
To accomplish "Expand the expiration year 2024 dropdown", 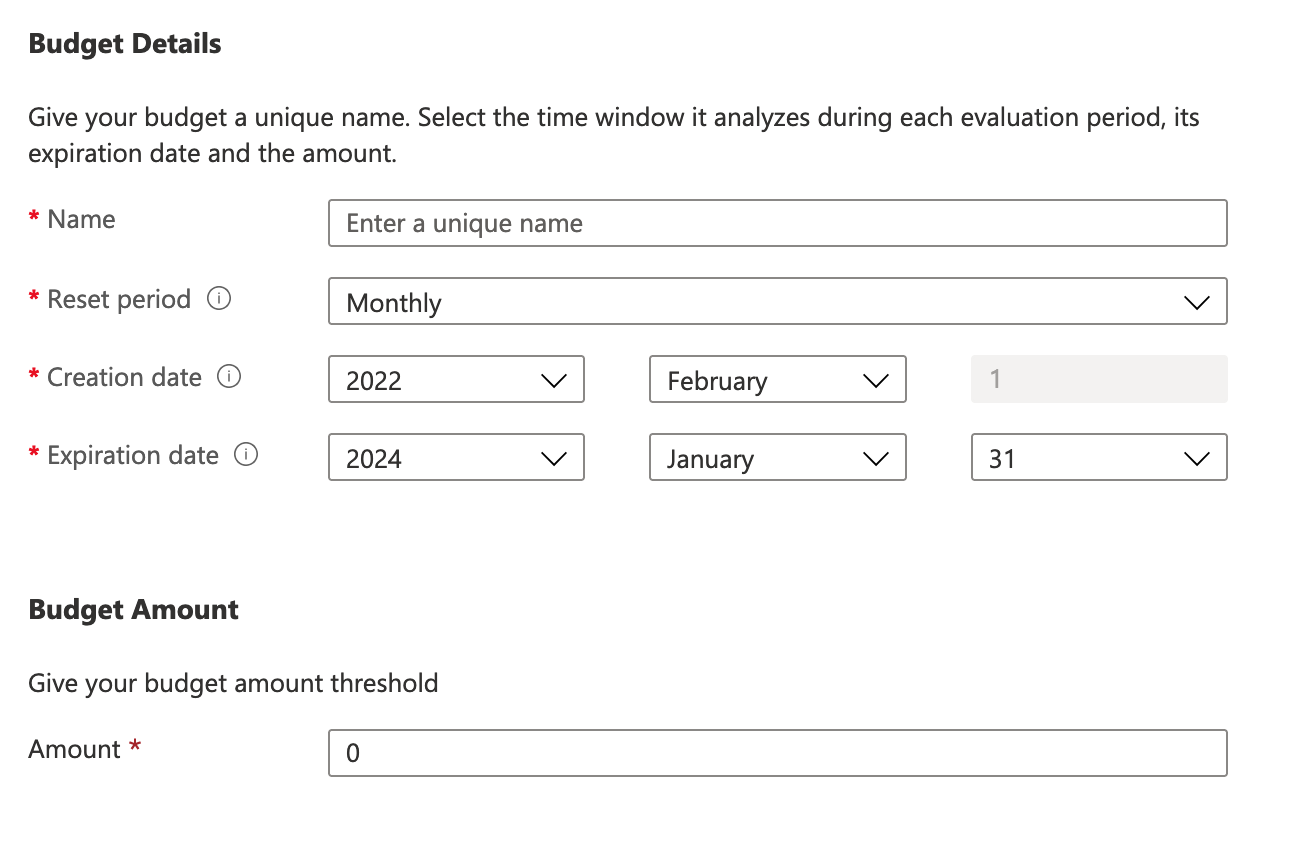I will click(456, 458).
